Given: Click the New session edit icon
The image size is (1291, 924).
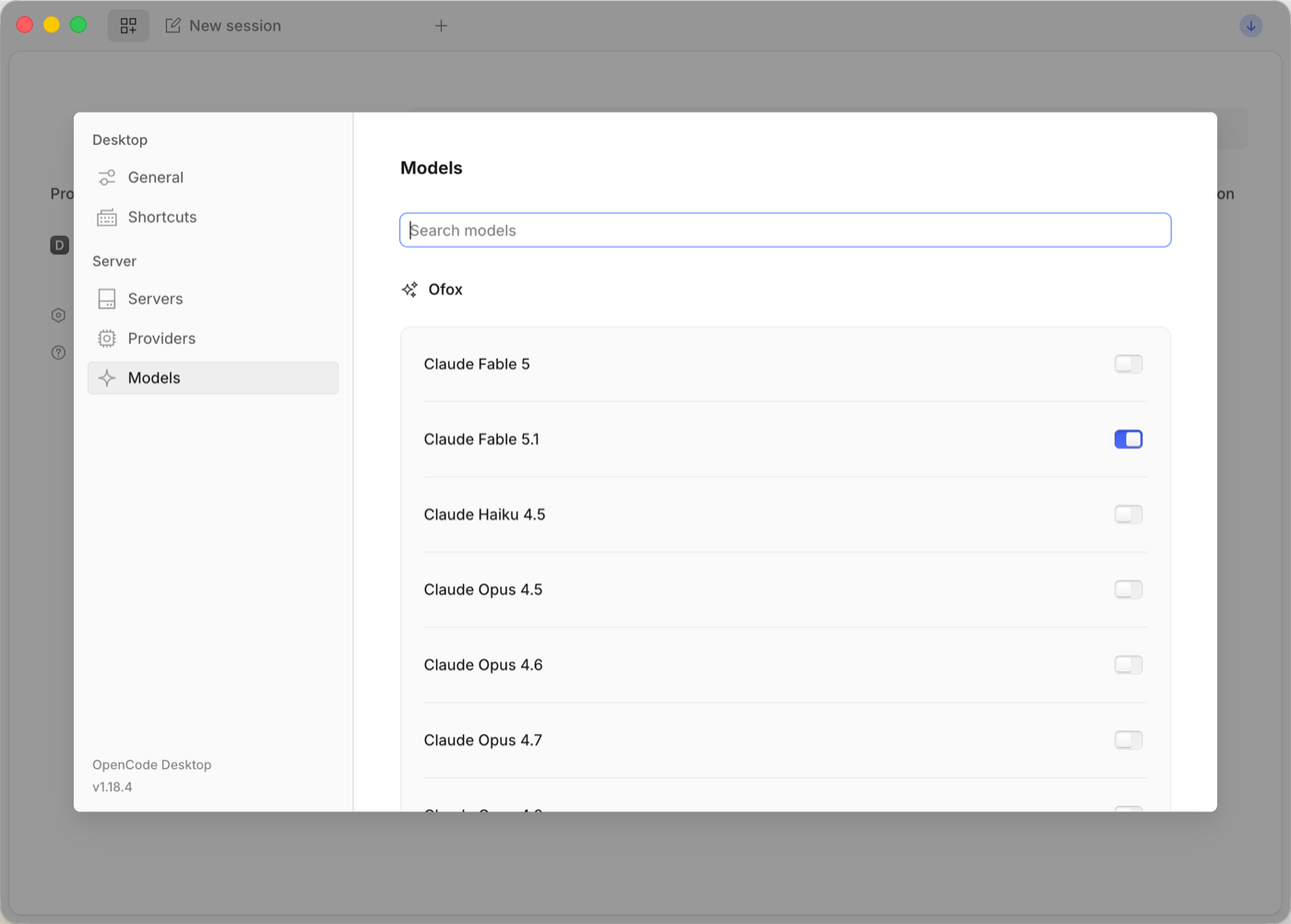Looking at the screenshot, I should tap(172, 26).
